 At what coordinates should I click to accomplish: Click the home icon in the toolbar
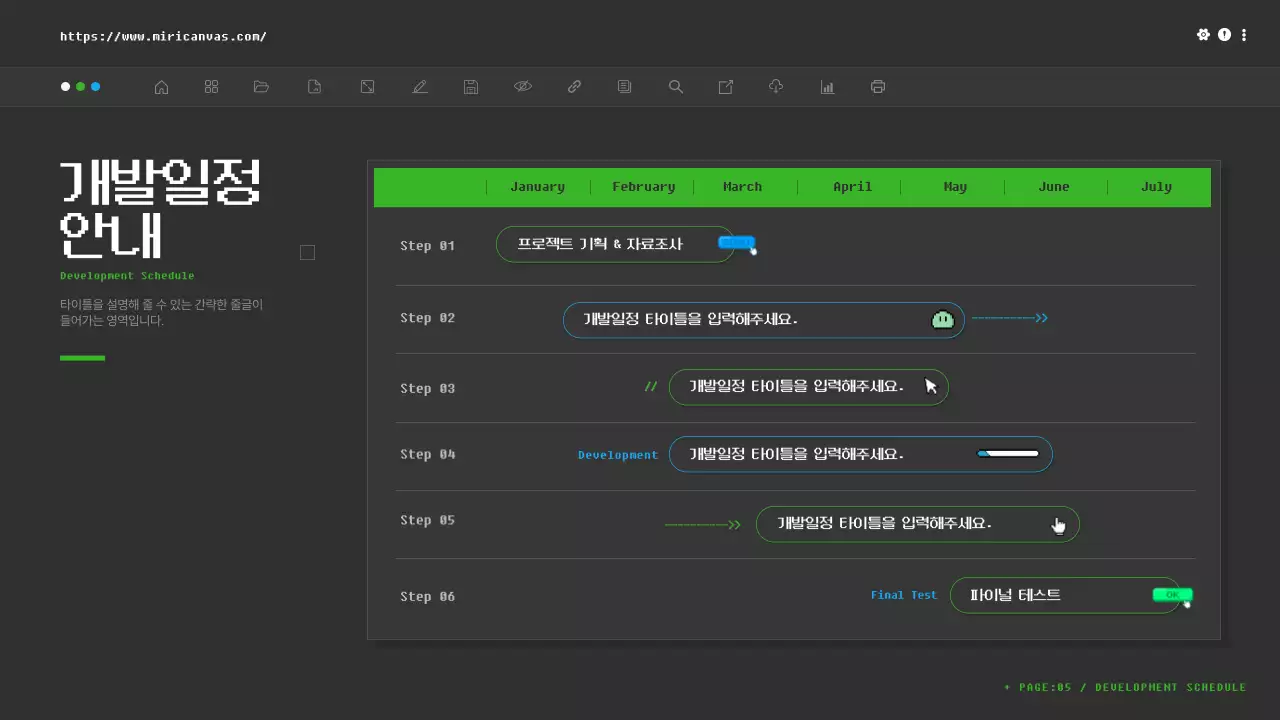[161, 87]
